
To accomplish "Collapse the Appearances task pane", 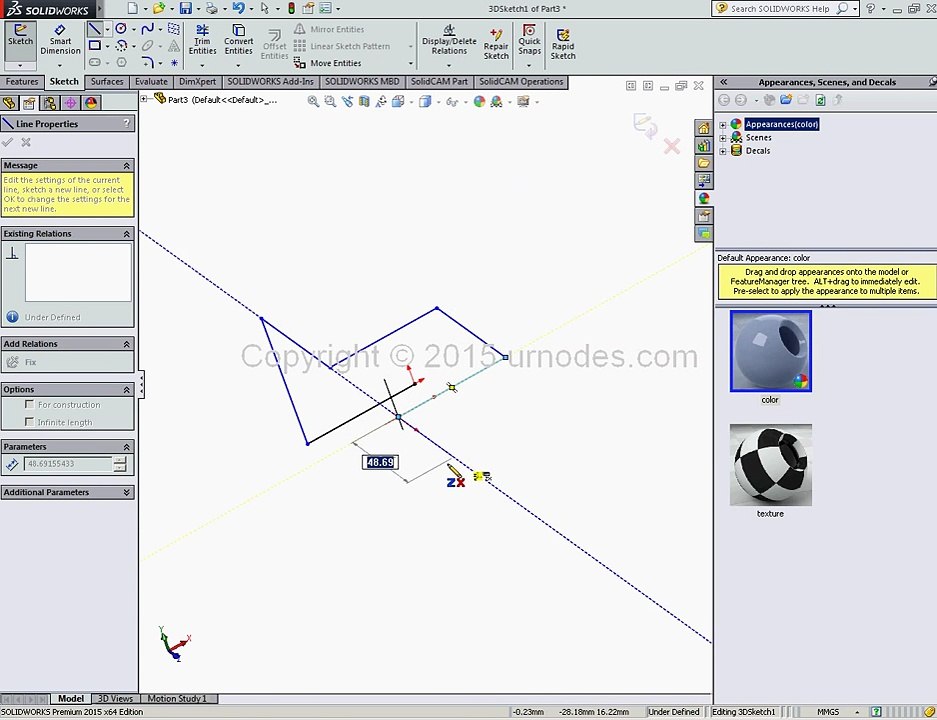I will [724, 82].
